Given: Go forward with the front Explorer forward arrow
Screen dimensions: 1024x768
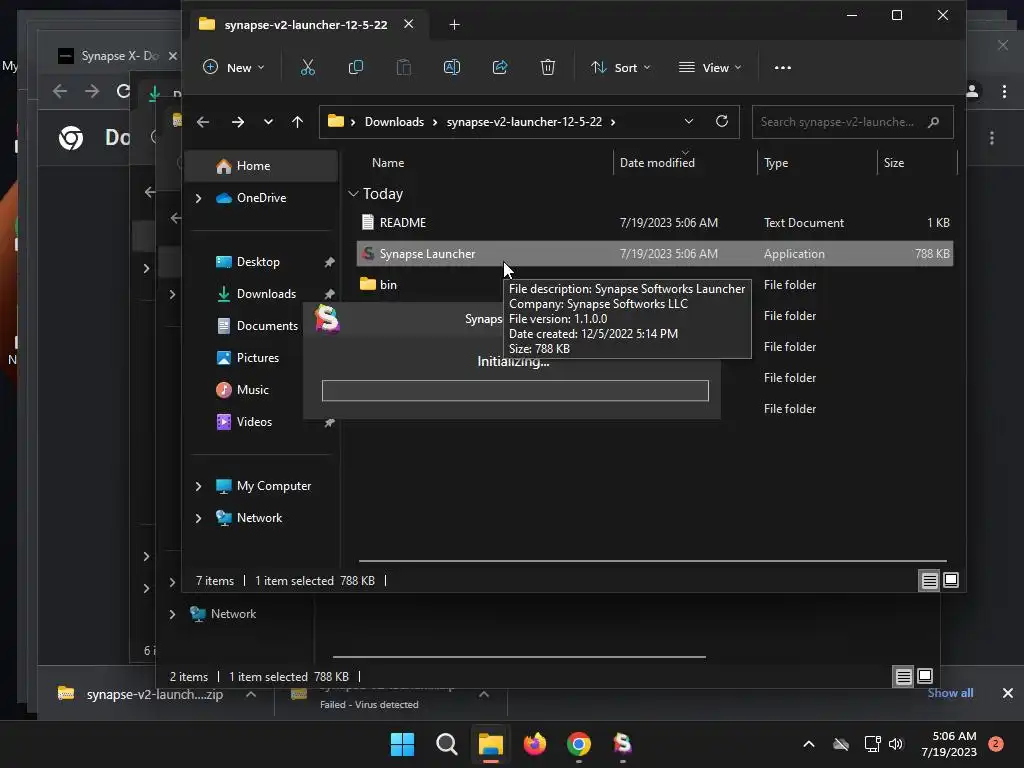Looking at the screenshot, I should coord(238,122).
